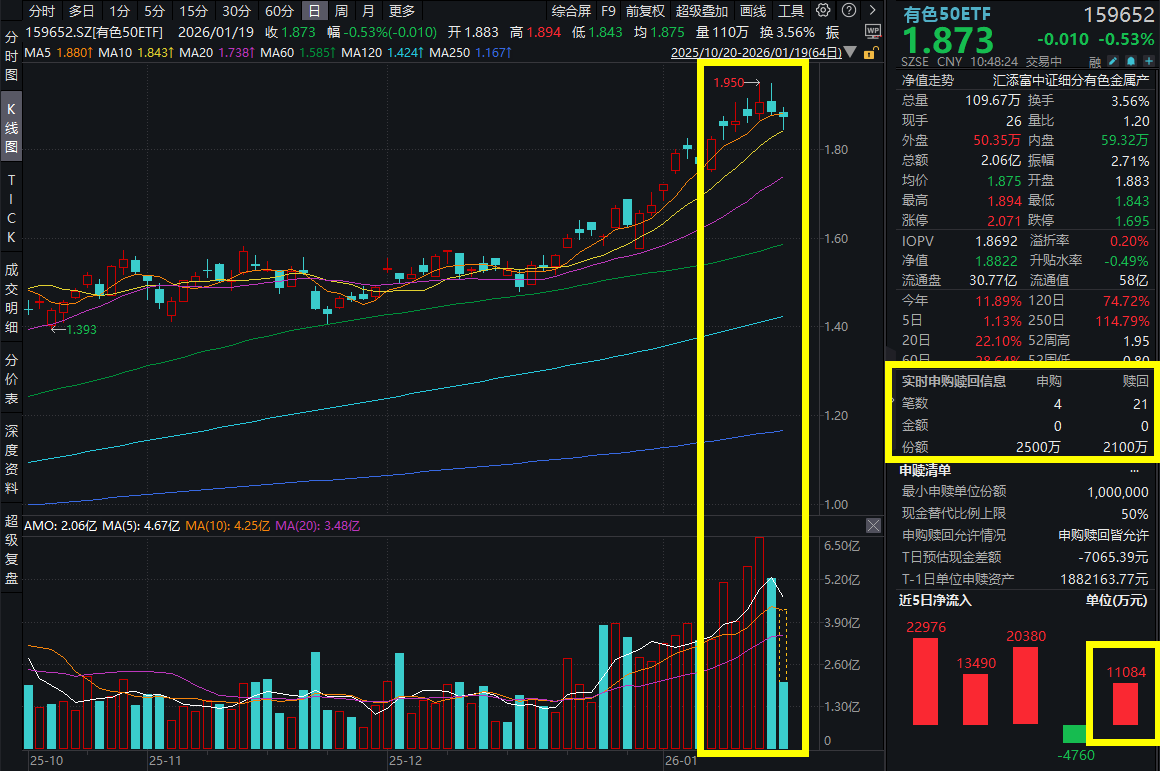
Task: Open the price alert bell icon
Action: [1131, 61]
